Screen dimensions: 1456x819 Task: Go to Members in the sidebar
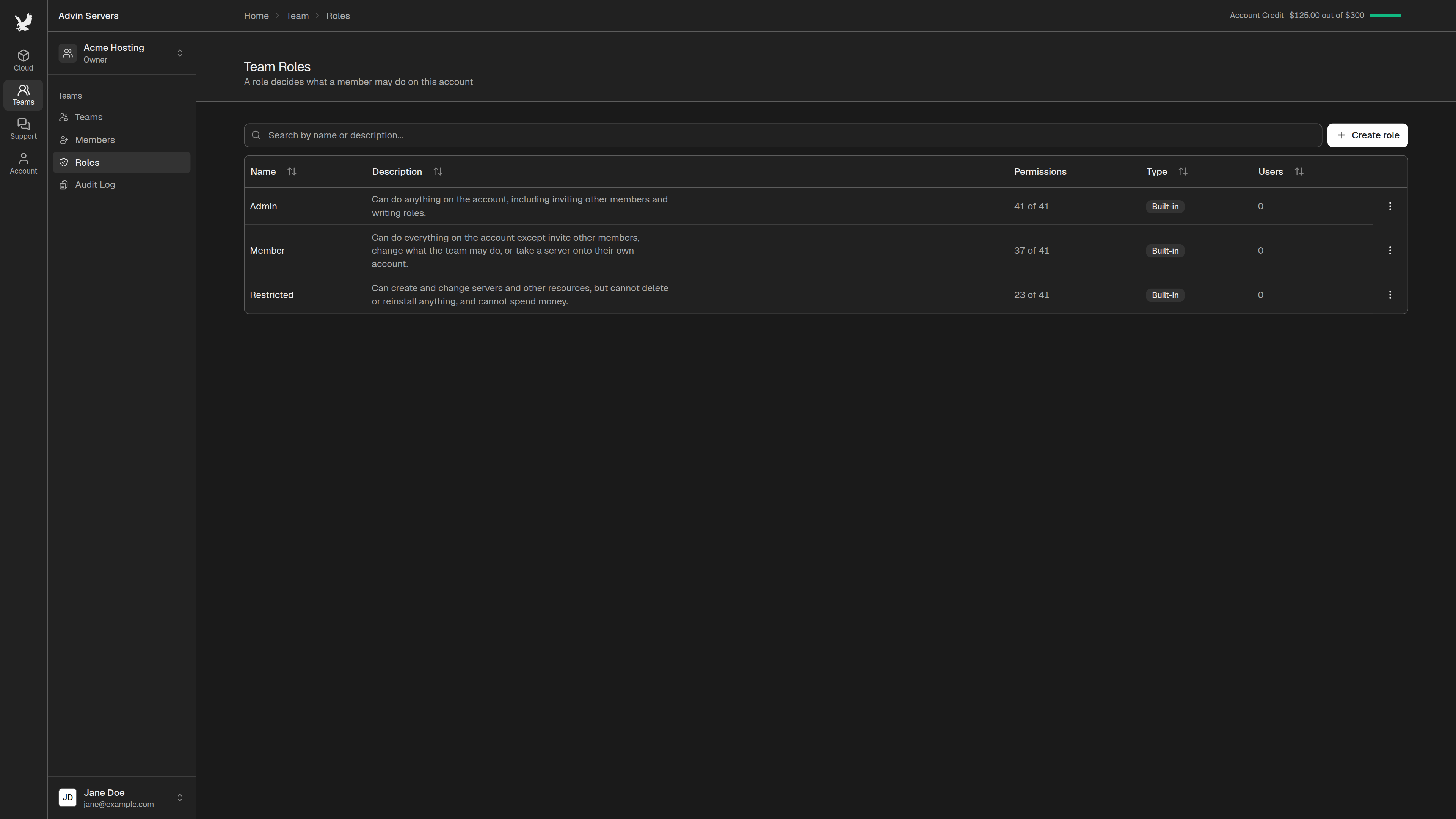(121, 140)
